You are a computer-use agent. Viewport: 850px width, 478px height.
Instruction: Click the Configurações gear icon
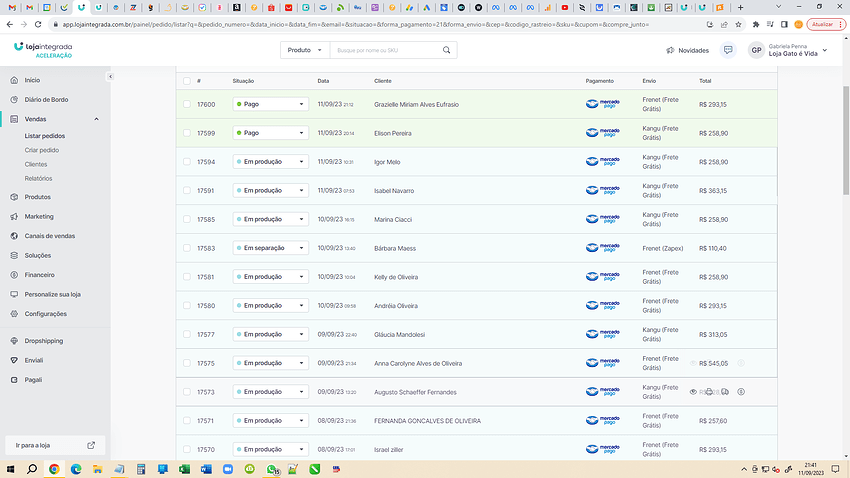tap(14, 314)
